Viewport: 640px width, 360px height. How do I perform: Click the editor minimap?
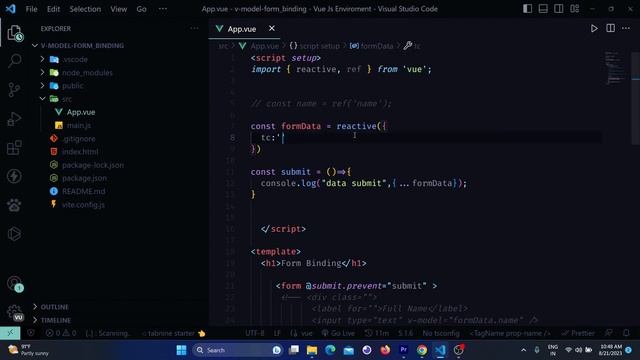point(615,69)
